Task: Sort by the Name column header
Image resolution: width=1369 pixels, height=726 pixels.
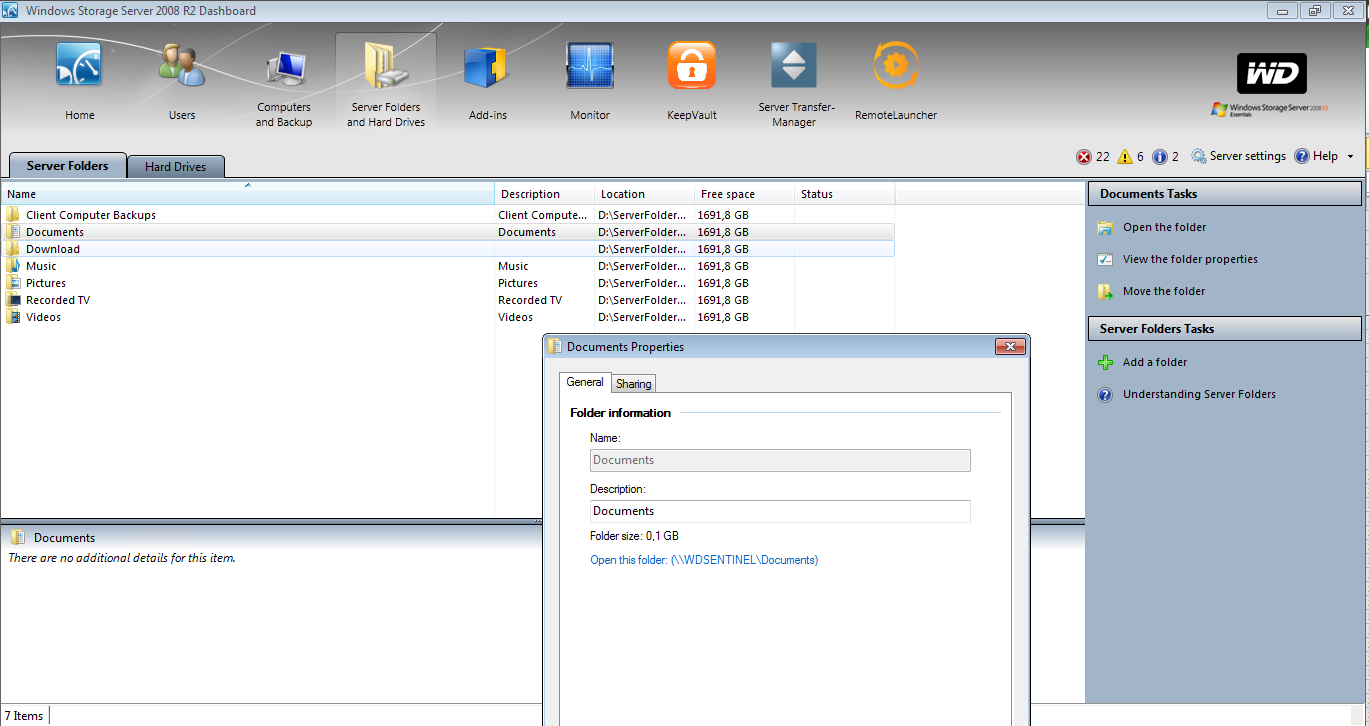Action: [x=247, y=194]
